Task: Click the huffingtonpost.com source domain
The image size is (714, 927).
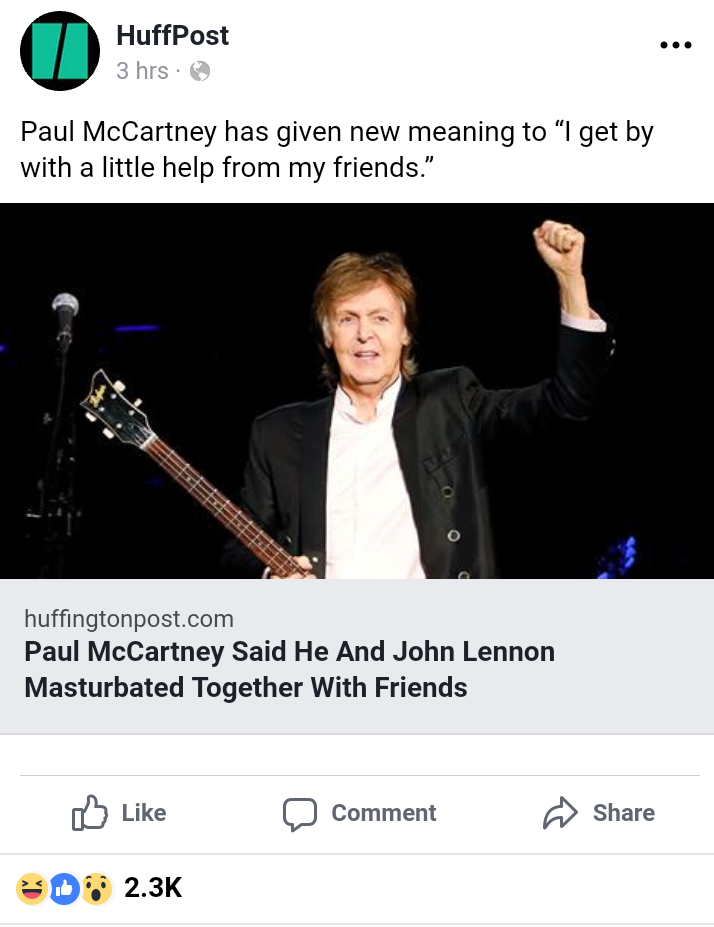Action: [129, 619]
